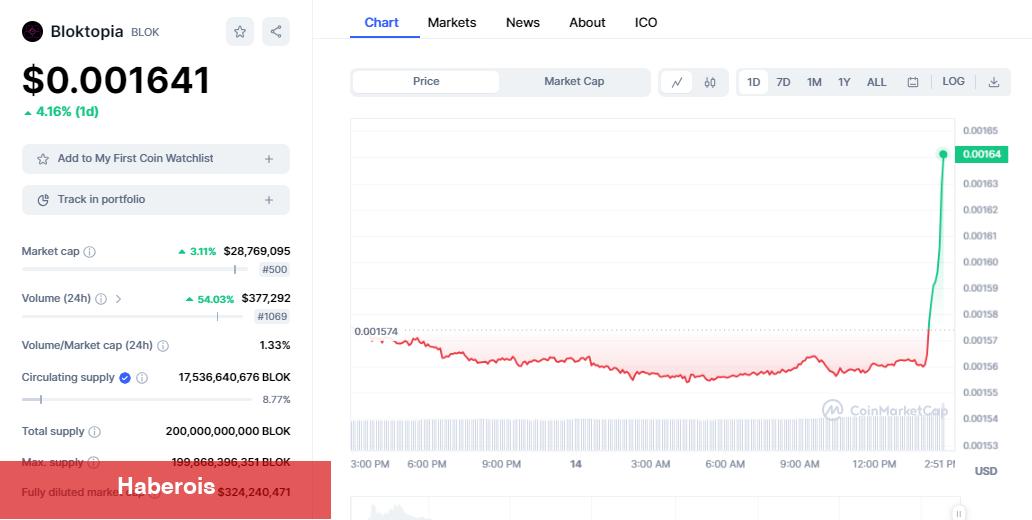Select 1Y time range

click(844, 82)
